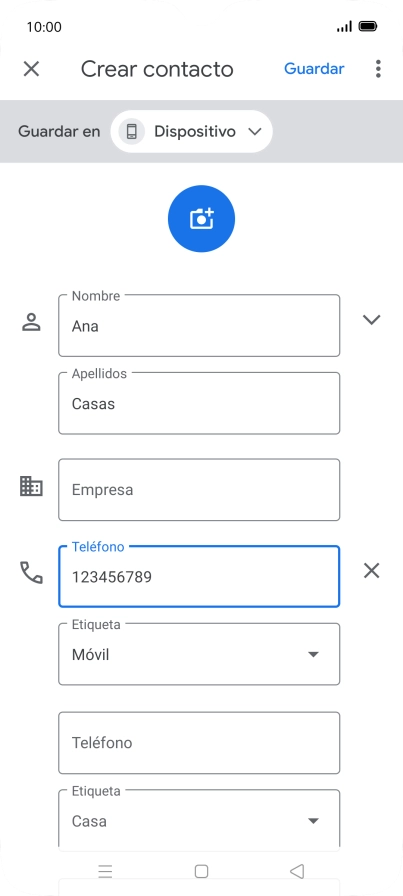The width and height of the screenshot is (403, 896).
Task: Open the three-dot overflow menu
Action: pyautogui.click(x=378, y=69)
